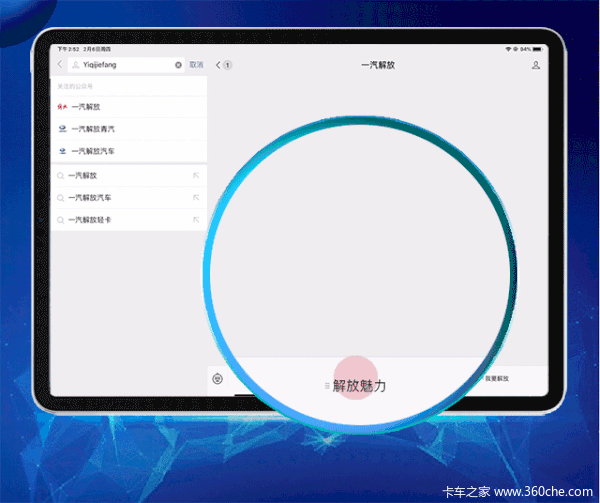Open the 一汽解放 official account with the red logo
Viewport: 600px width, 503px height.
click(129, 107)
